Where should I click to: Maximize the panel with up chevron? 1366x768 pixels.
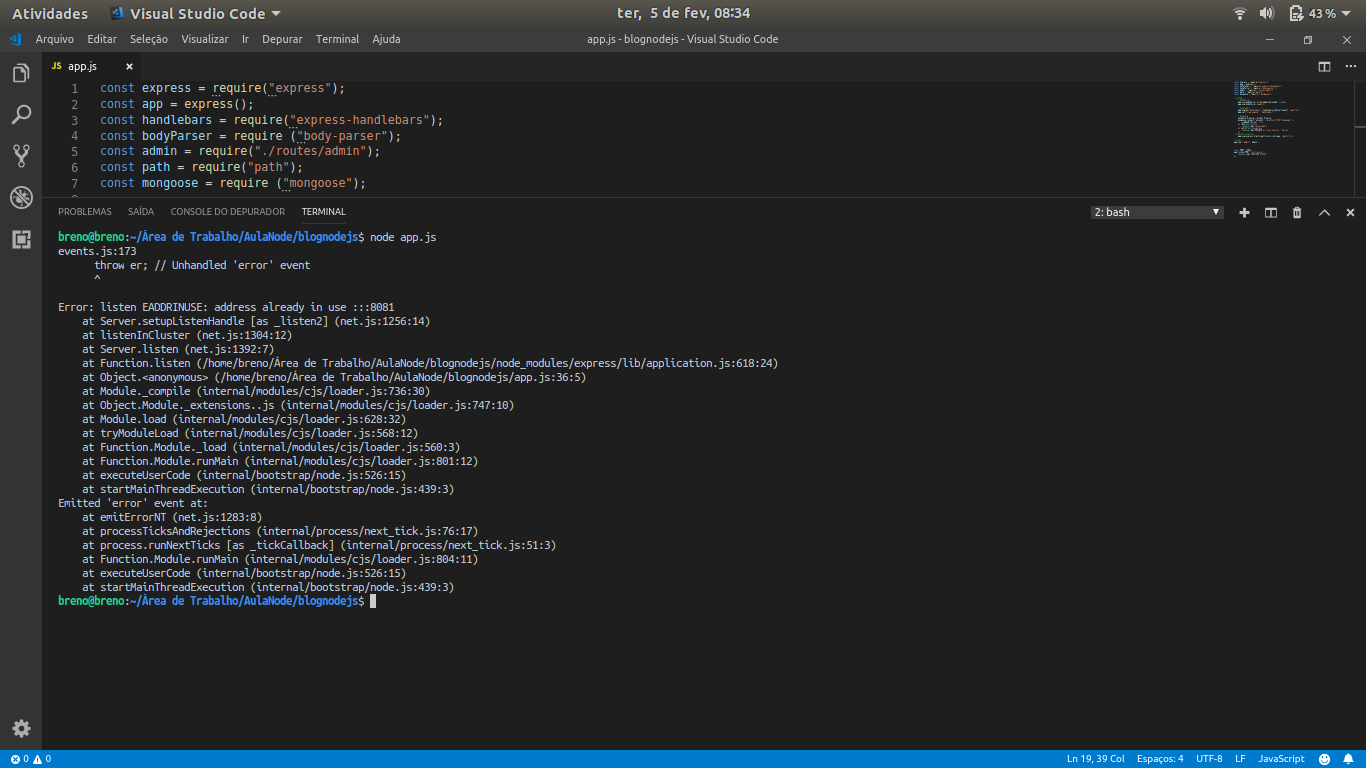click(x=1324, y=212)
